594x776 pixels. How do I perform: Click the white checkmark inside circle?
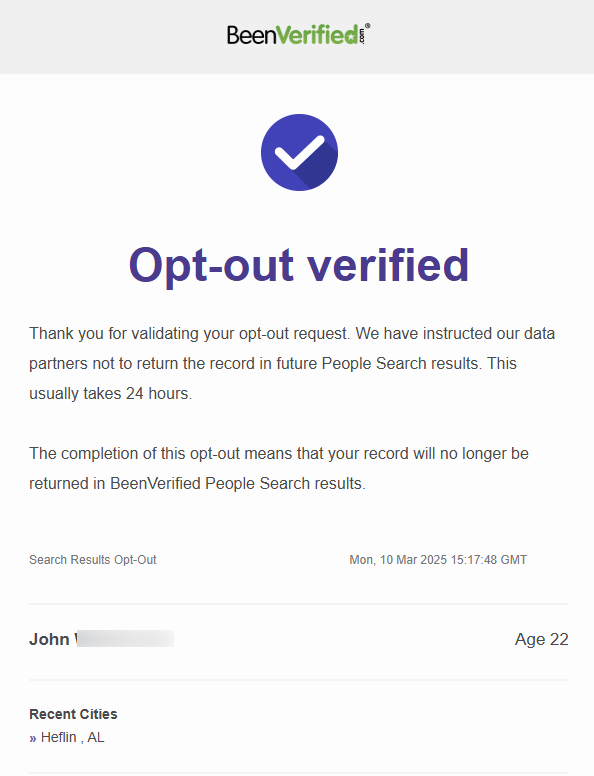tap(299, 152)
